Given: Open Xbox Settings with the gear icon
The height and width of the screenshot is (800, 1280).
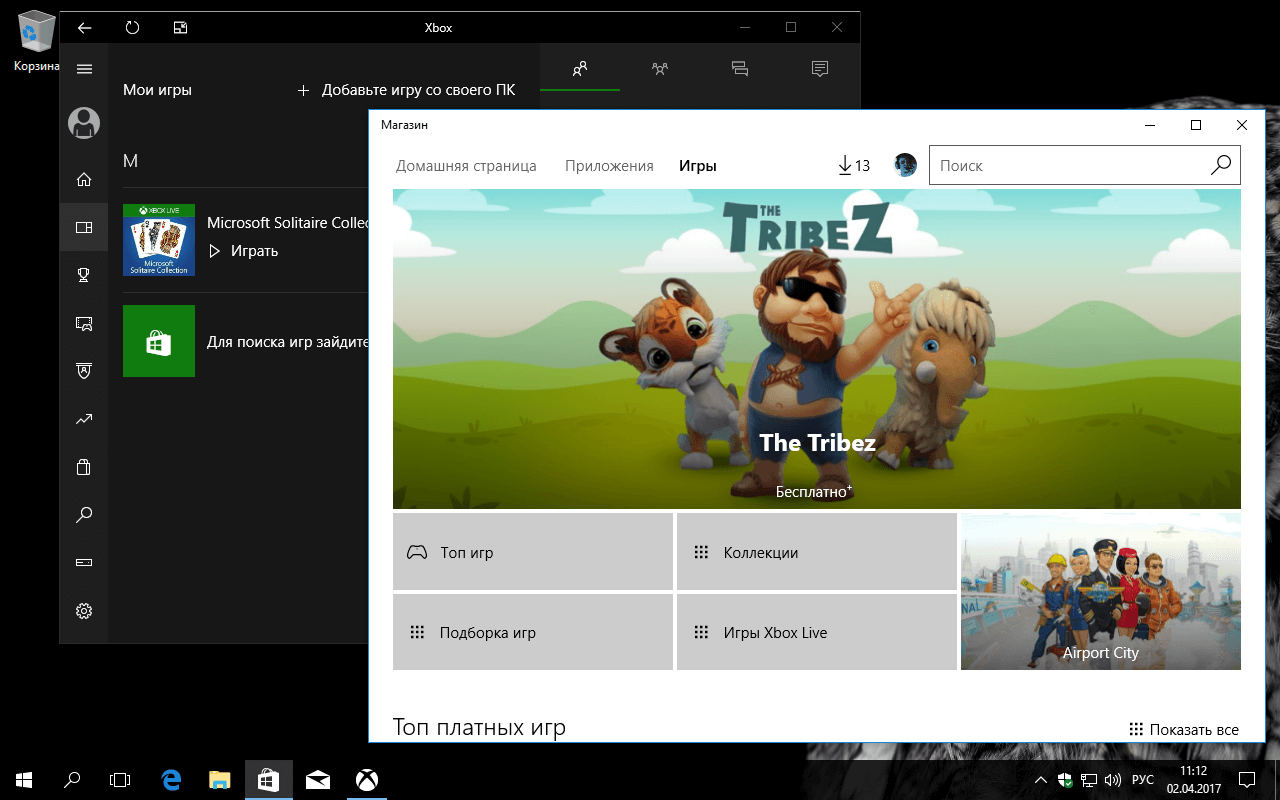Looking at the screenshot, I should click(84, 610).
